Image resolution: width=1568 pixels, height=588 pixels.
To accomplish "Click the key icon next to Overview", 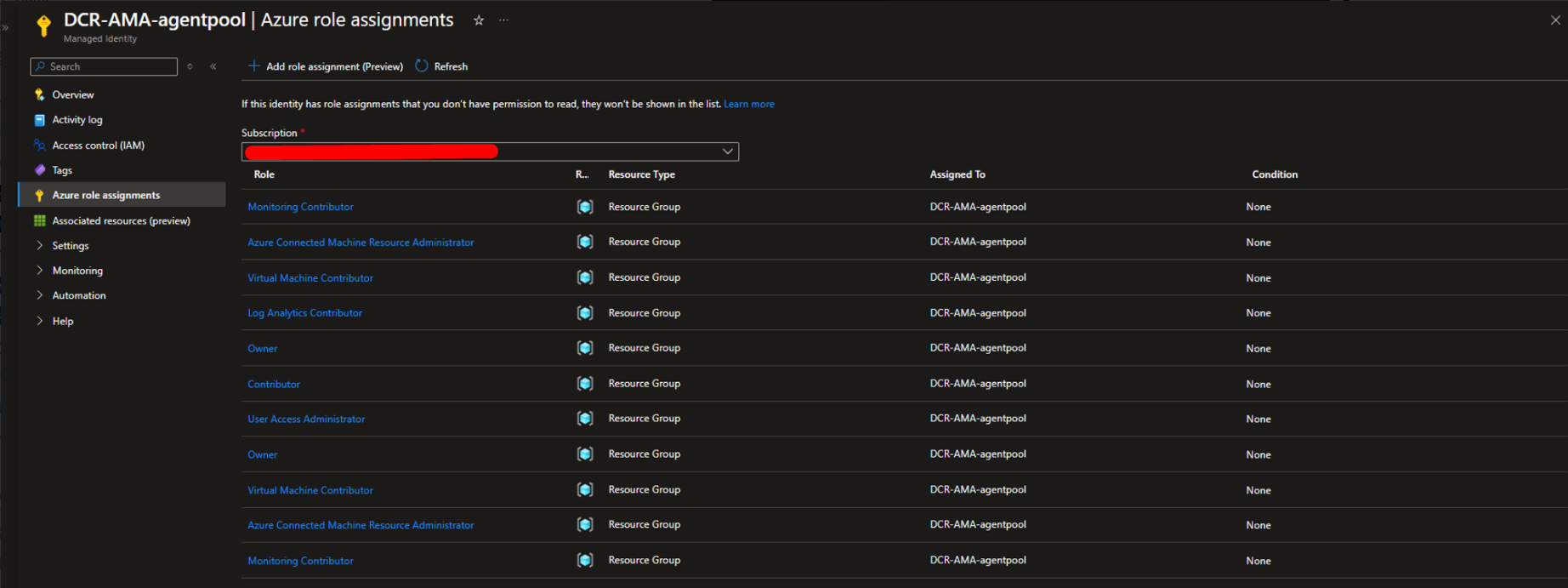I will (x=40, y=94).
